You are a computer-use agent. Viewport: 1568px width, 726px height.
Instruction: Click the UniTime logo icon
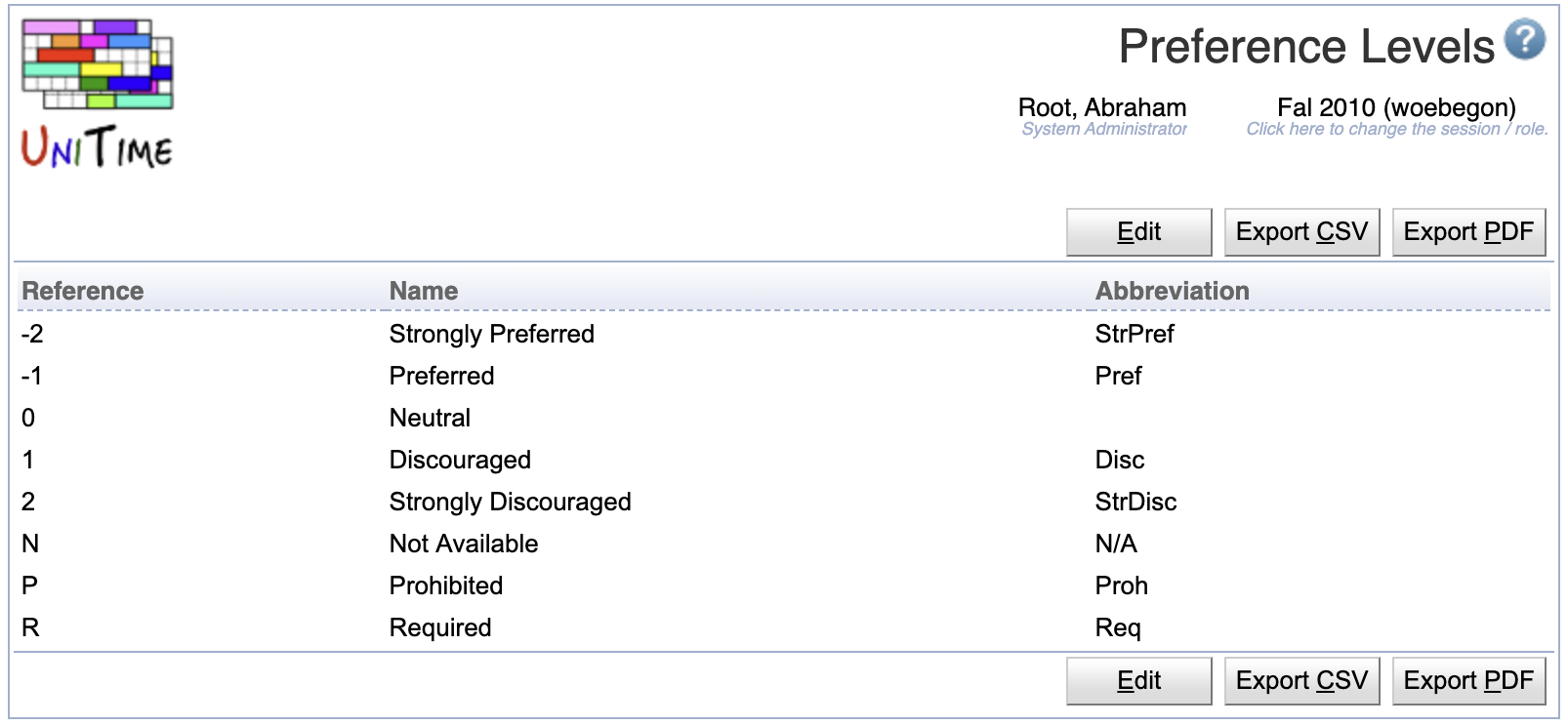[98, 94]
